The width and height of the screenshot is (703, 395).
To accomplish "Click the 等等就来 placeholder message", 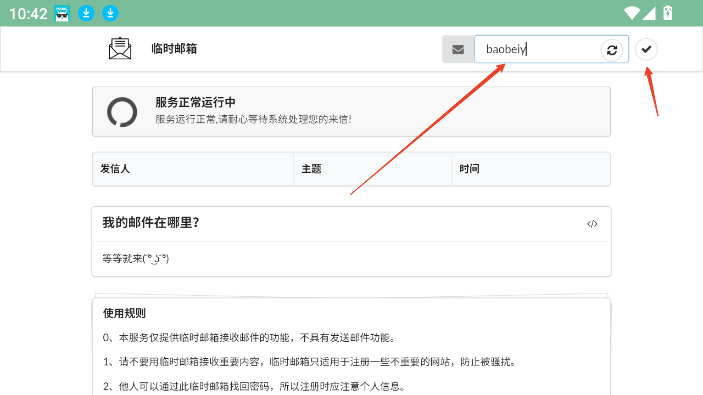I will (135, 258).
